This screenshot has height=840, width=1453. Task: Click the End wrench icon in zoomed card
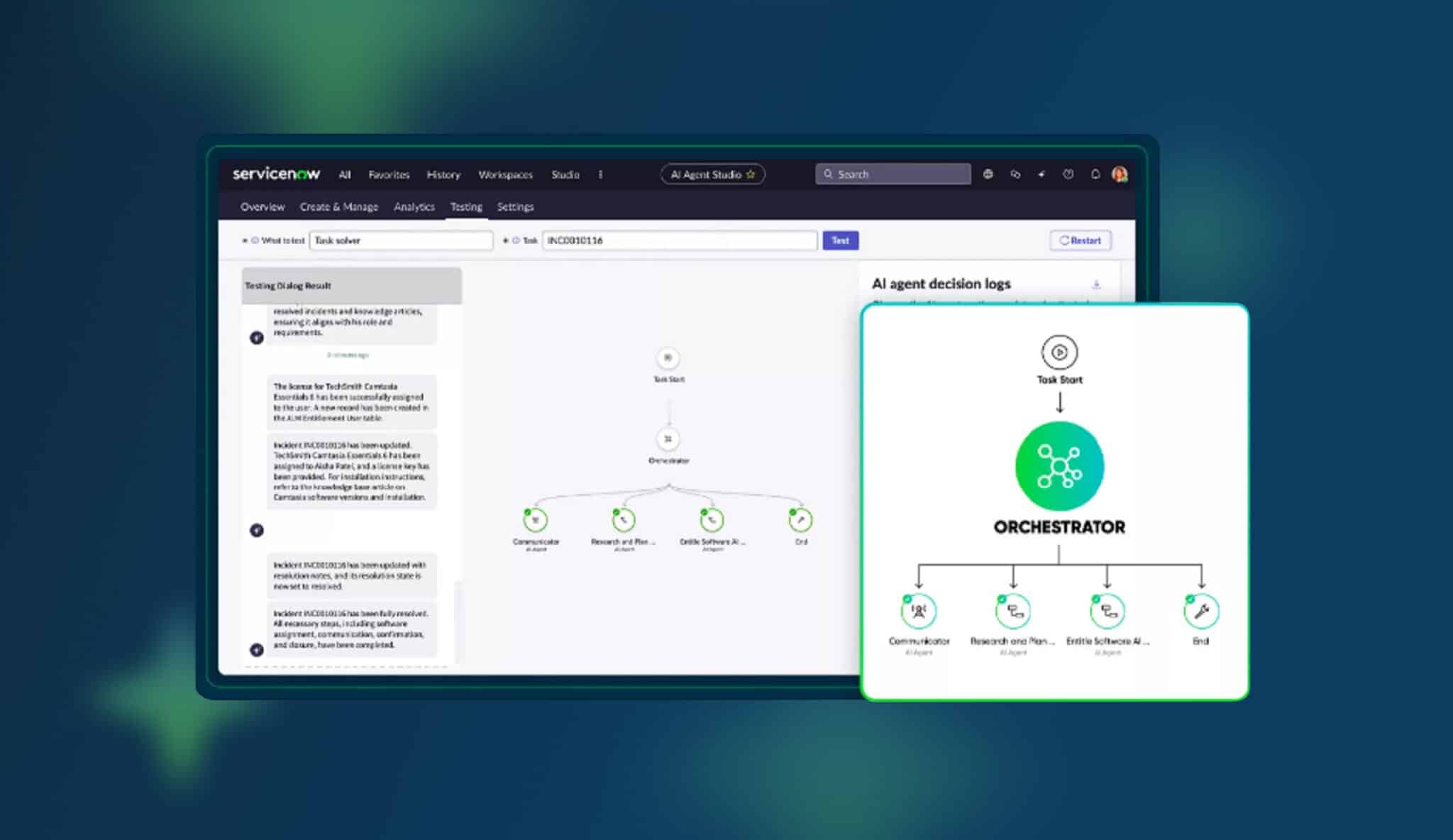pos(1201,612)
